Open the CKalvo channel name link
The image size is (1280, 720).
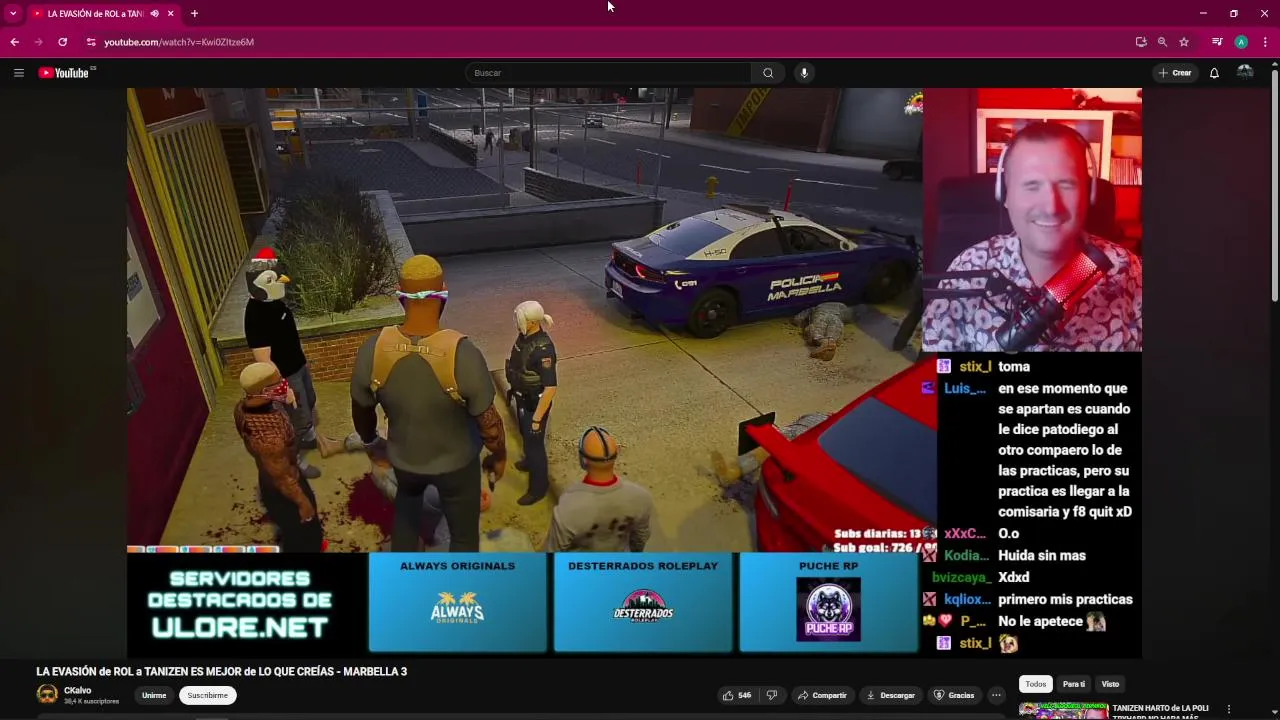[78, 690]
